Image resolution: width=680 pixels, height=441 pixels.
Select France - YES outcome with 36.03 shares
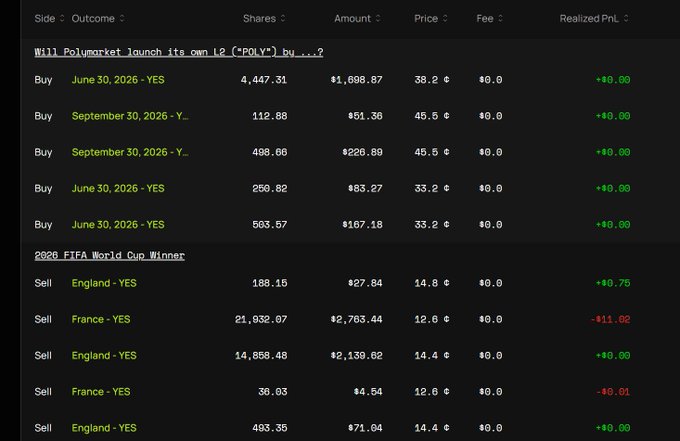(101, 392)
